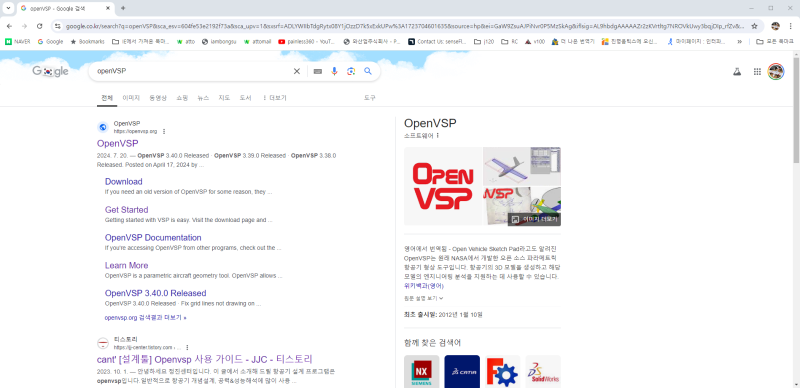Start voice search with the microphone

[334, 71]
